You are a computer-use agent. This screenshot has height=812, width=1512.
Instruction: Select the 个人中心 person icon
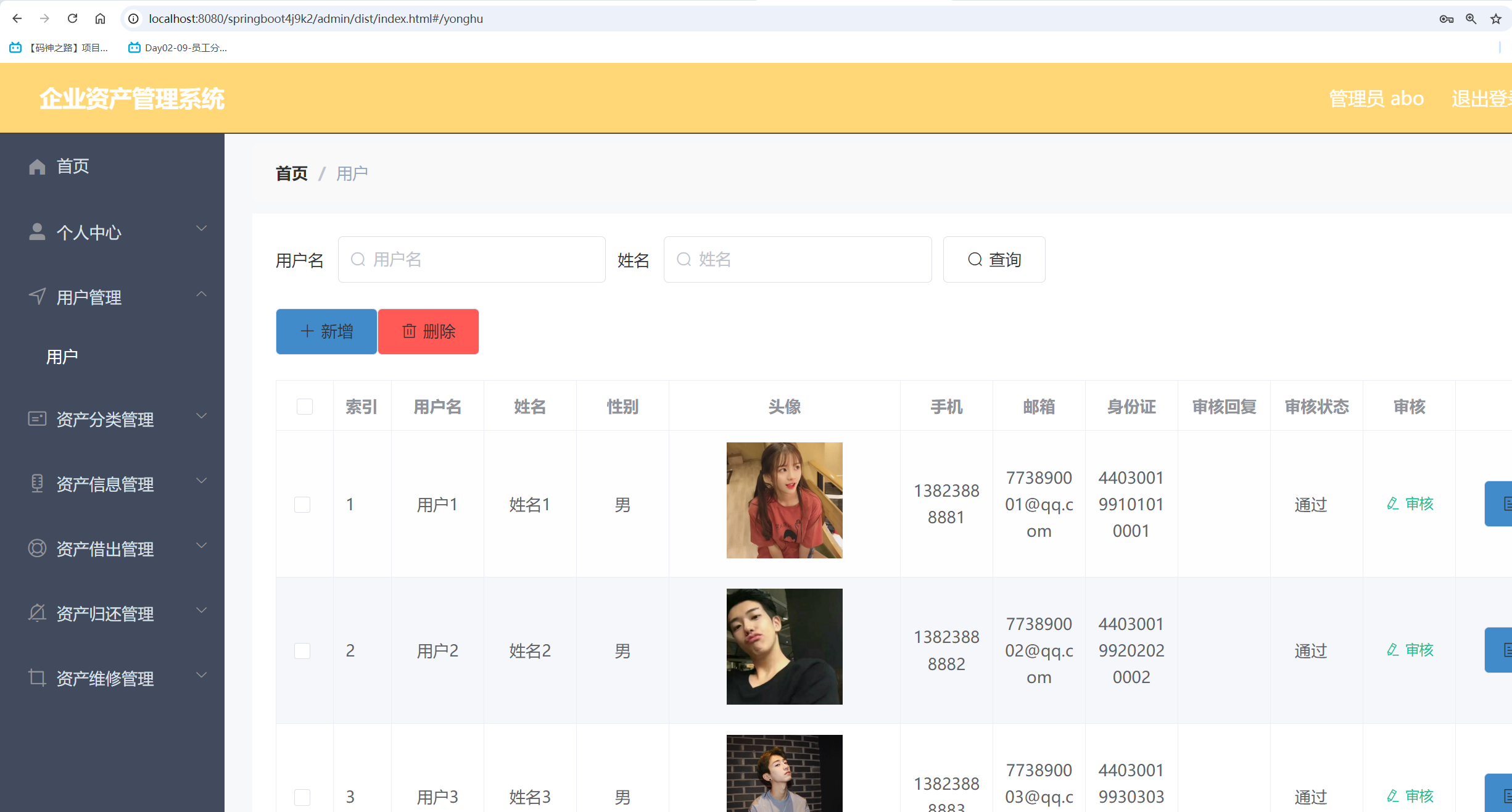point(36,232)
